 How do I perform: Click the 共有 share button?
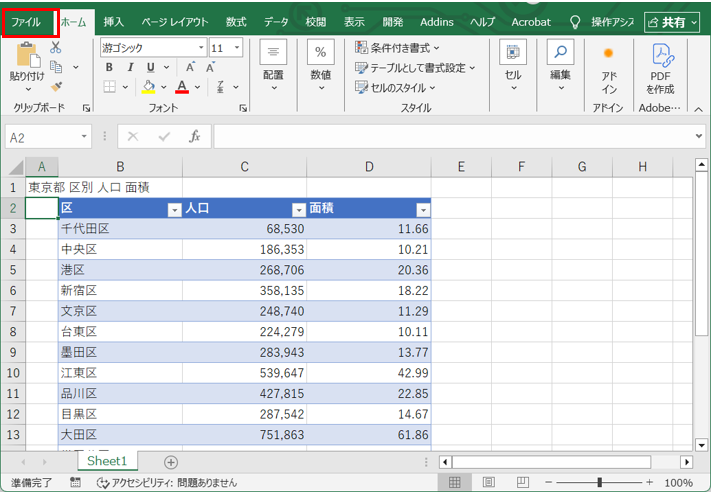[672, 22]
